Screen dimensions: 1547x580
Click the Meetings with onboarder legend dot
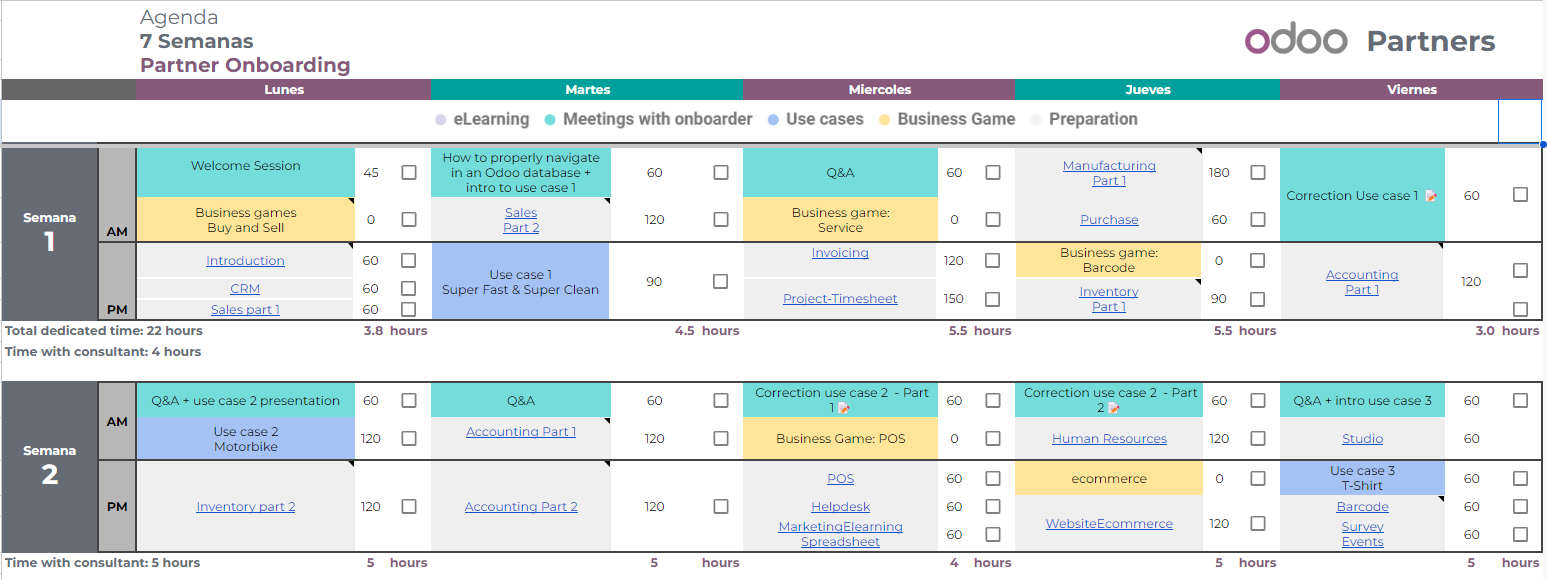tap(550, 120)
